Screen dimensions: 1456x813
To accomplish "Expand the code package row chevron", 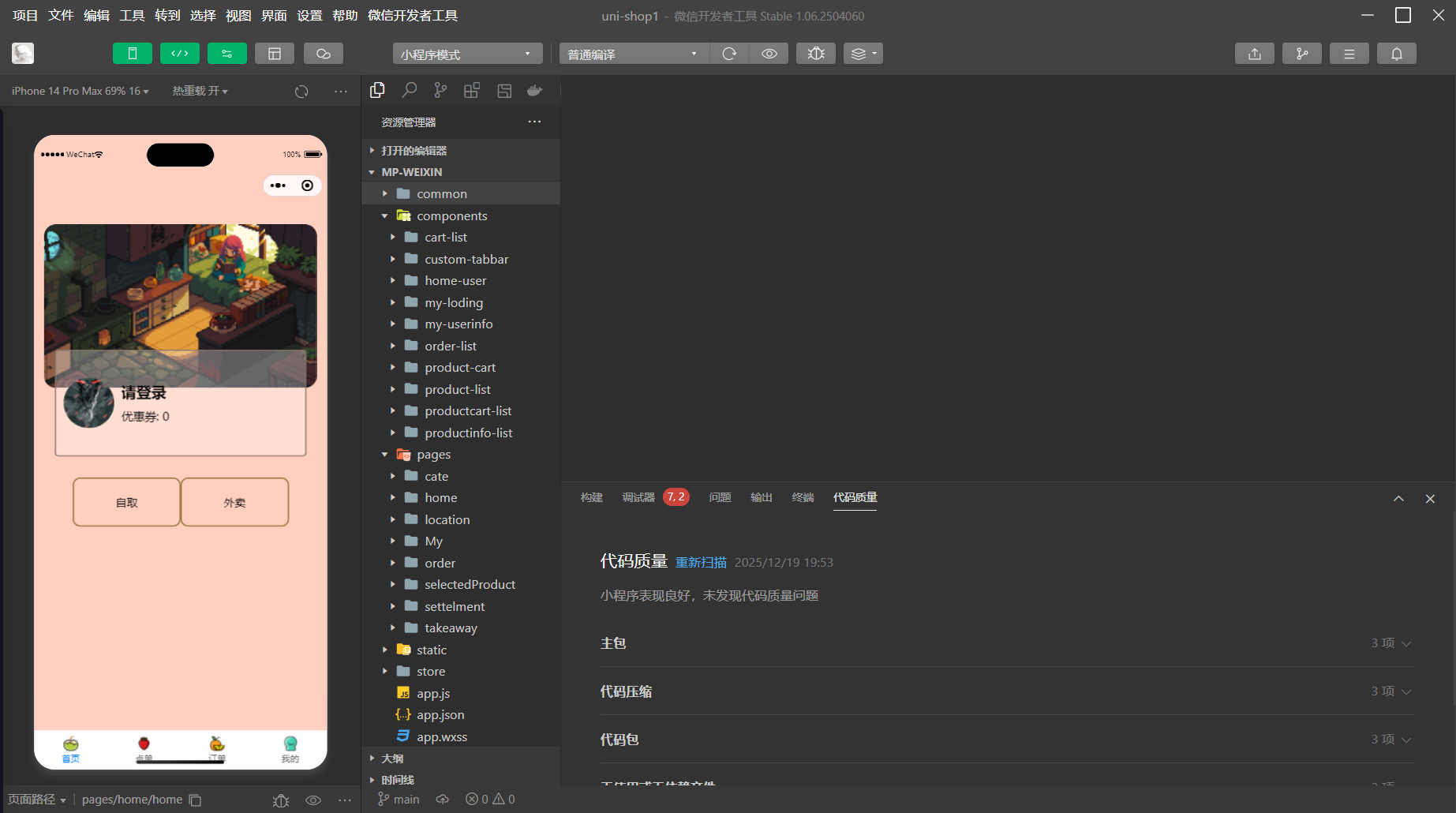I will click(x=1406, y=740).
